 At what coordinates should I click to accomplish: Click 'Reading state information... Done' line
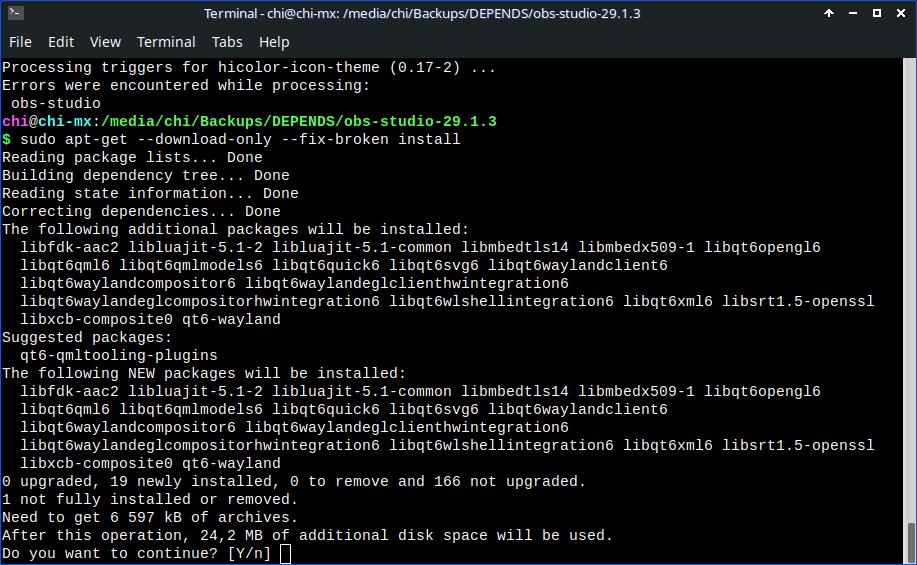pyautogui.click(x=150, y=194)
